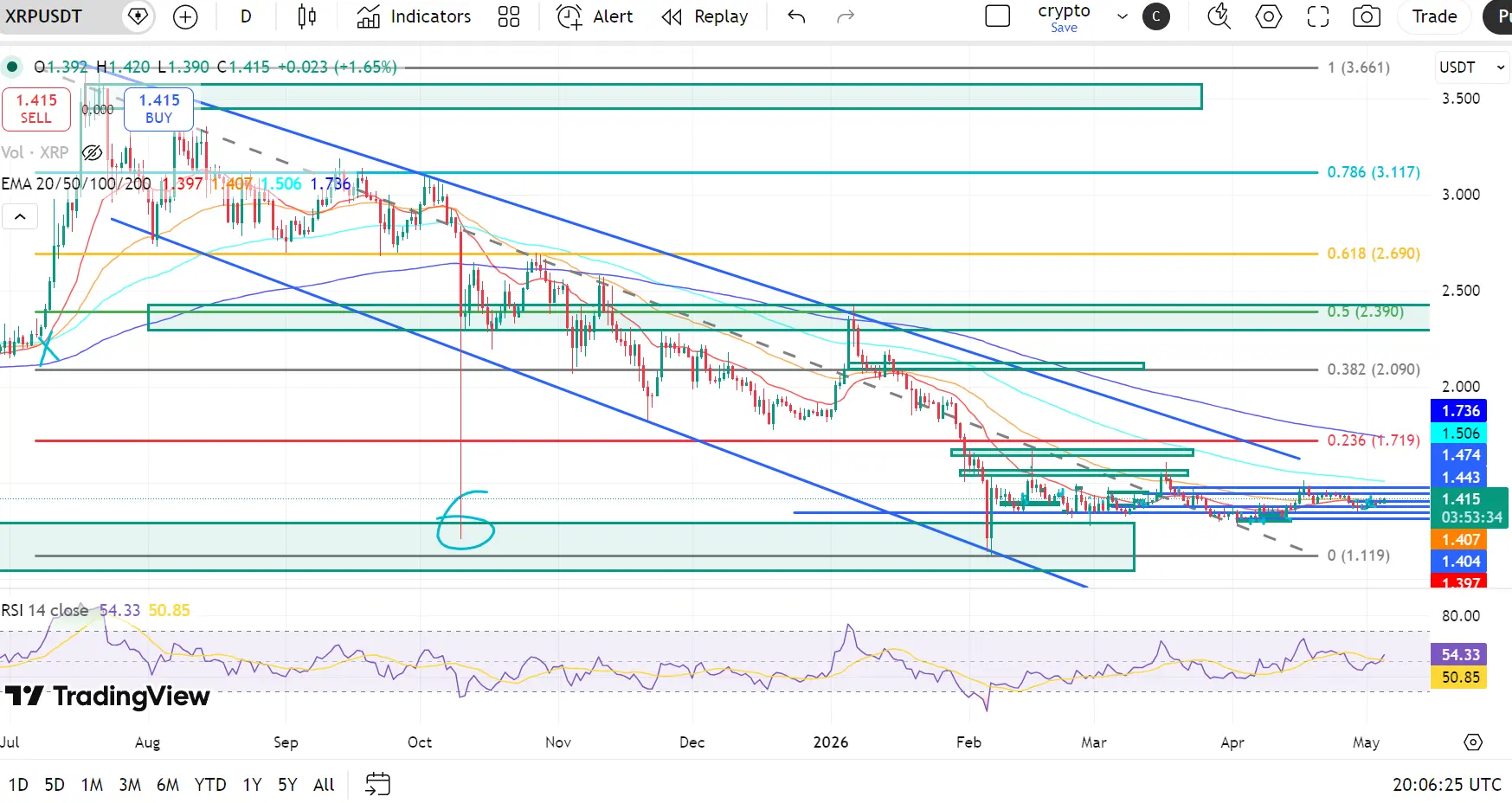Click the 1.415 SELL button
1512x803 pixels.
36,109
